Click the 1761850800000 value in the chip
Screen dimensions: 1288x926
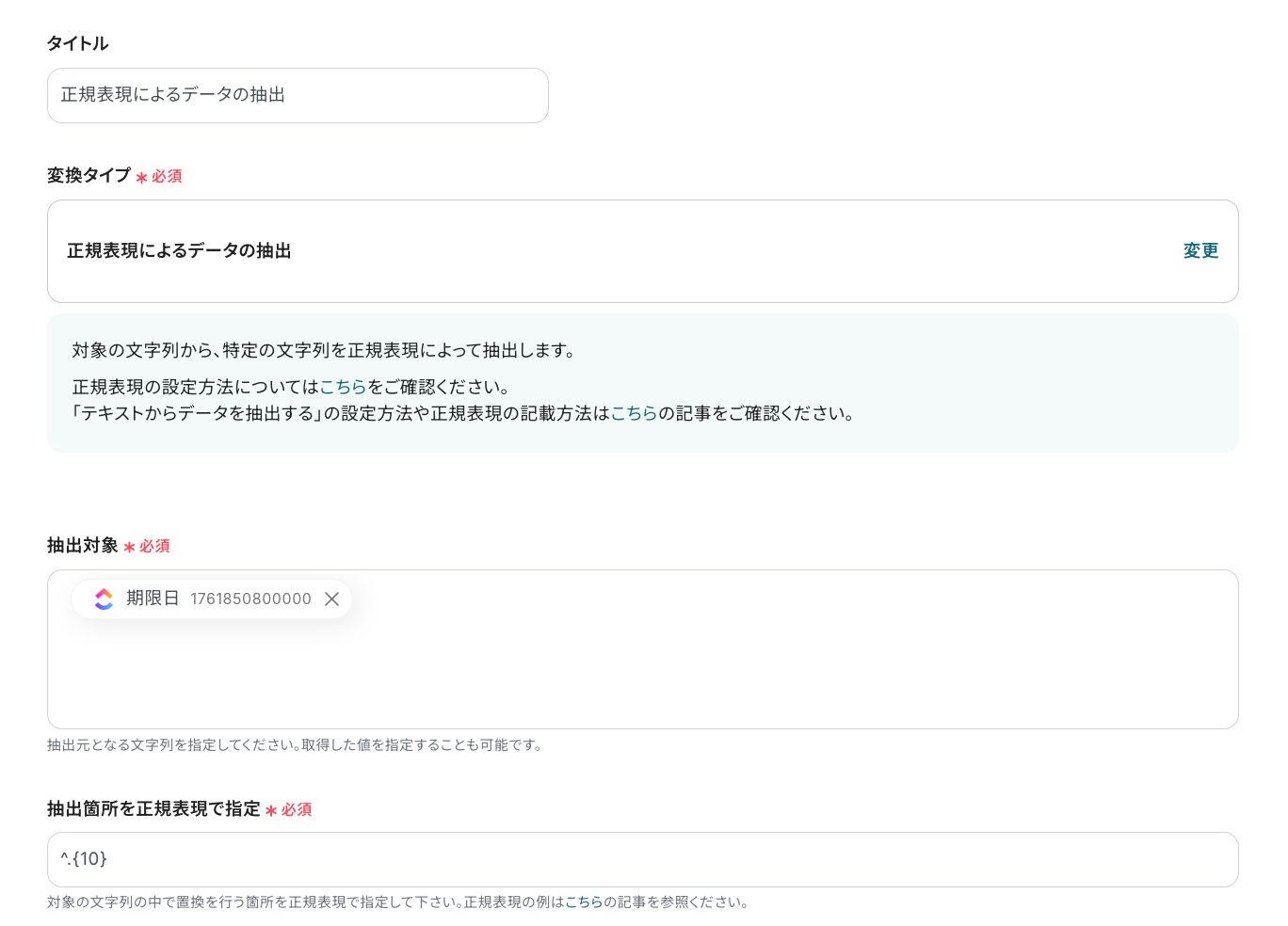tap(250, 599)
